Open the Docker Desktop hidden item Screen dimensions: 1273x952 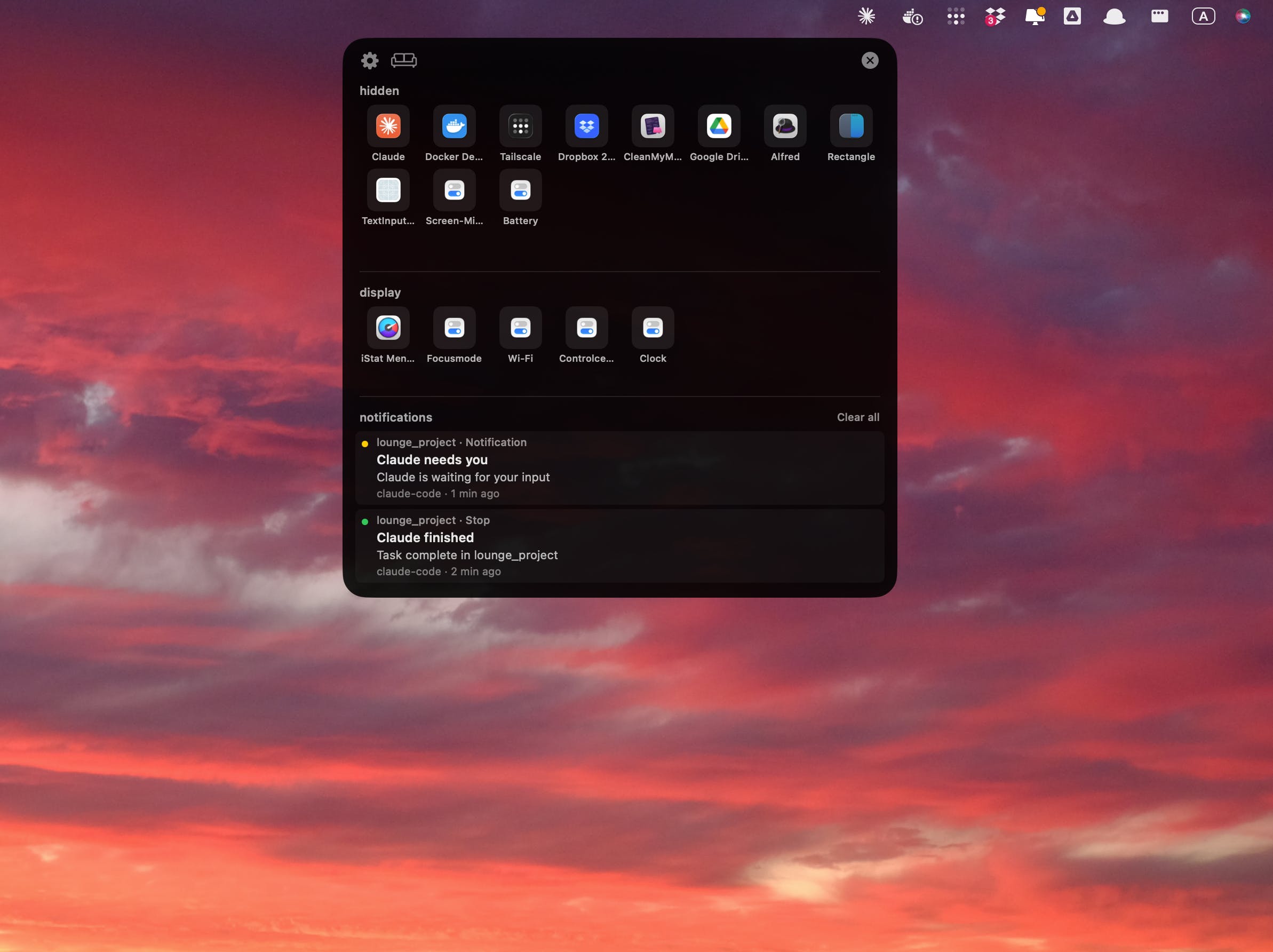coord(454,126)
